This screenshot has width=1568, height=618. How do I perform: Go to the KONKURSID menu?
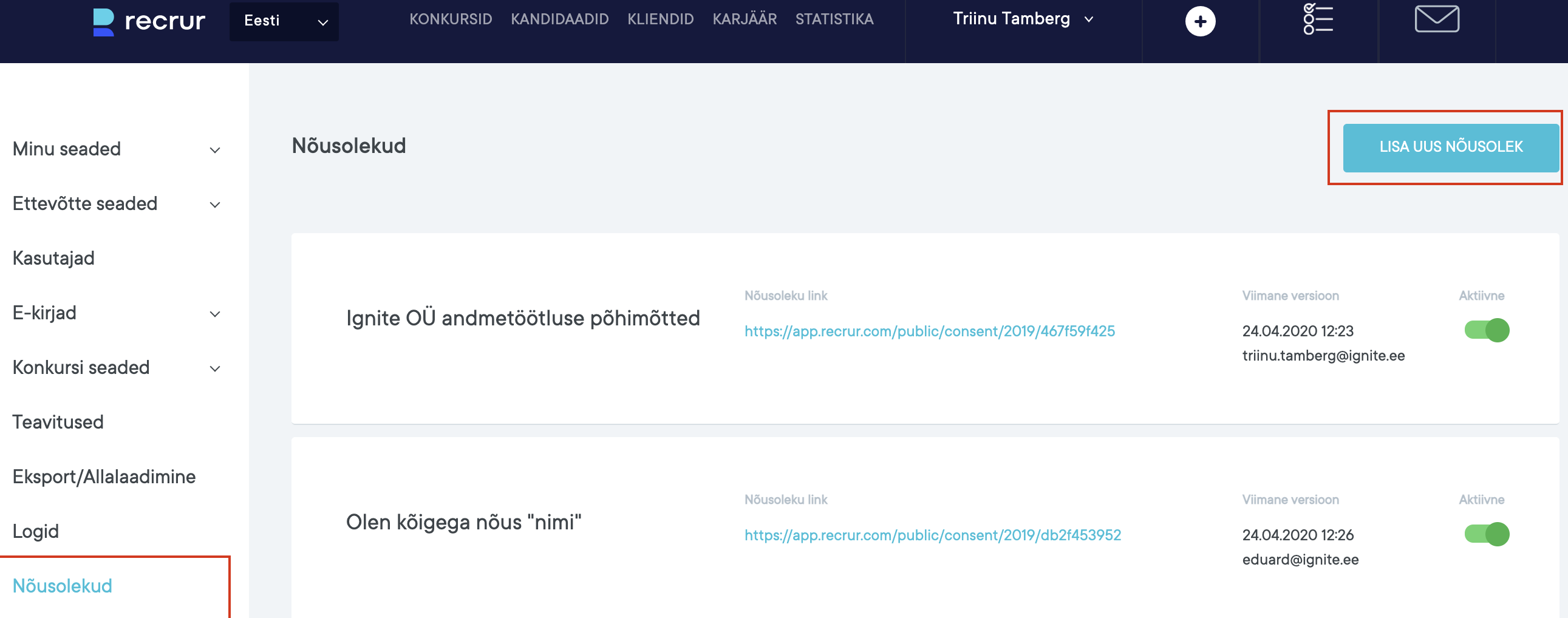coord(451,19)
